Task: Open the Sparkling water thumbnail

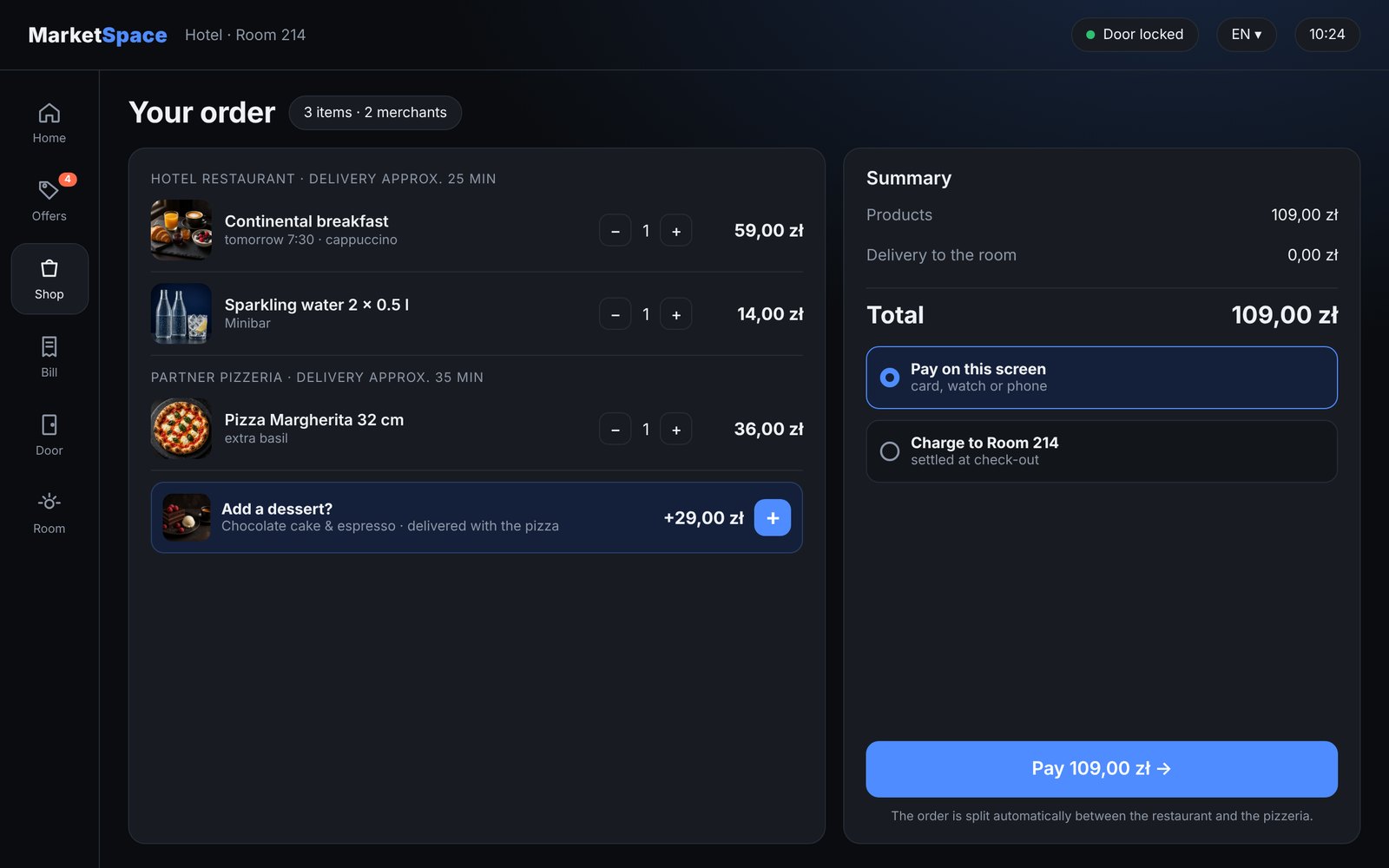Action: (x=181, y=313)
